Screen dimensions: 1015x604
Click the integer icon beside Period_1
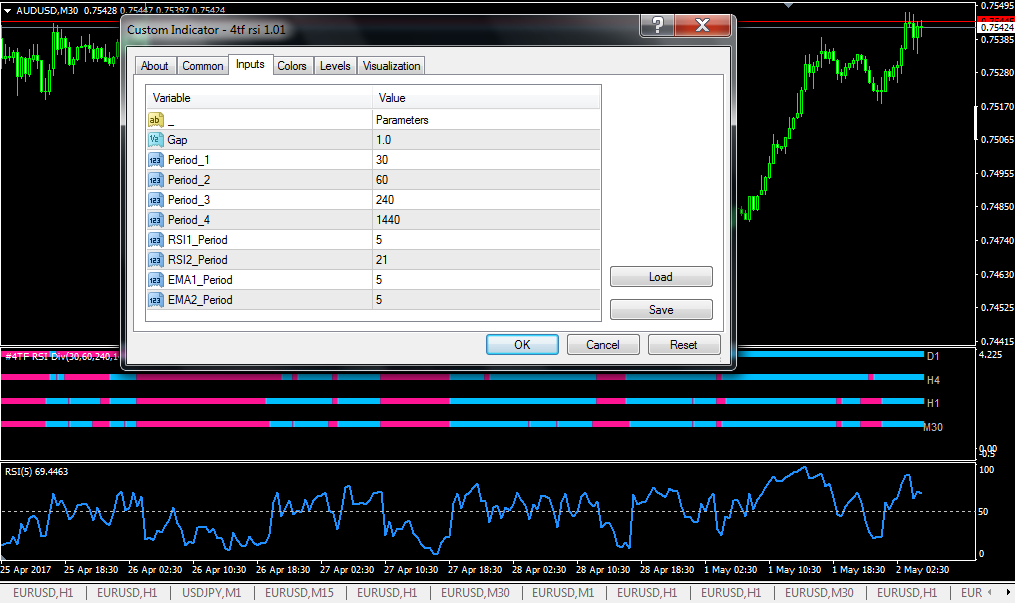point(155,159)
